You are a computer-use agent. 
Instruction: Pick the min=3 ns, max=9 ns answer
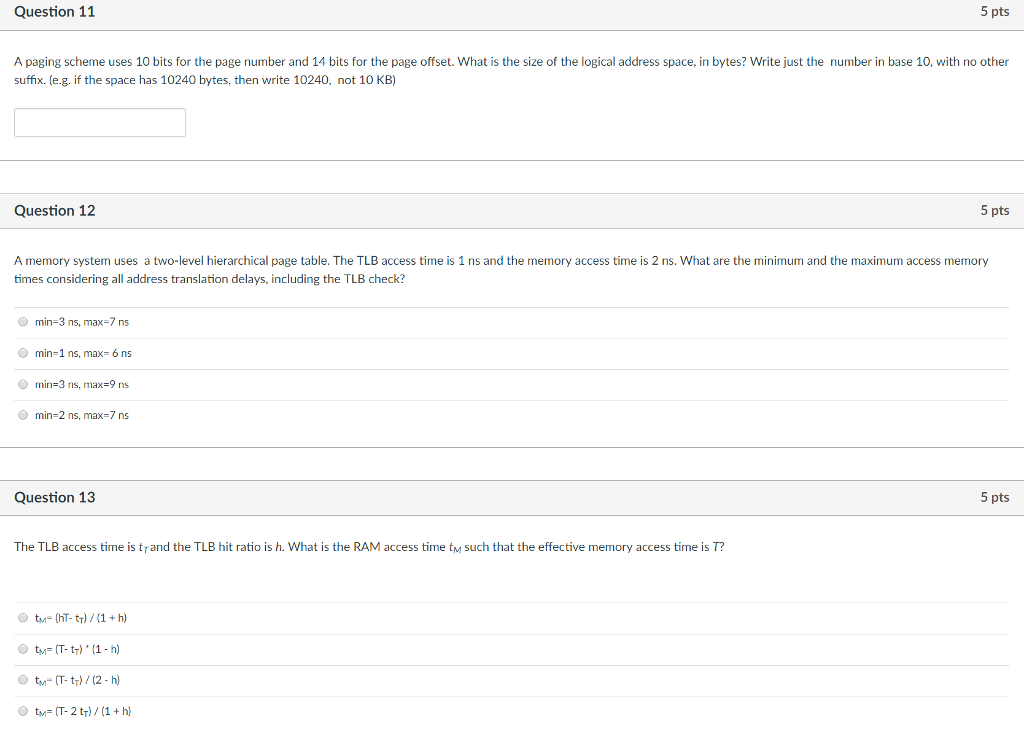point(23,384)
